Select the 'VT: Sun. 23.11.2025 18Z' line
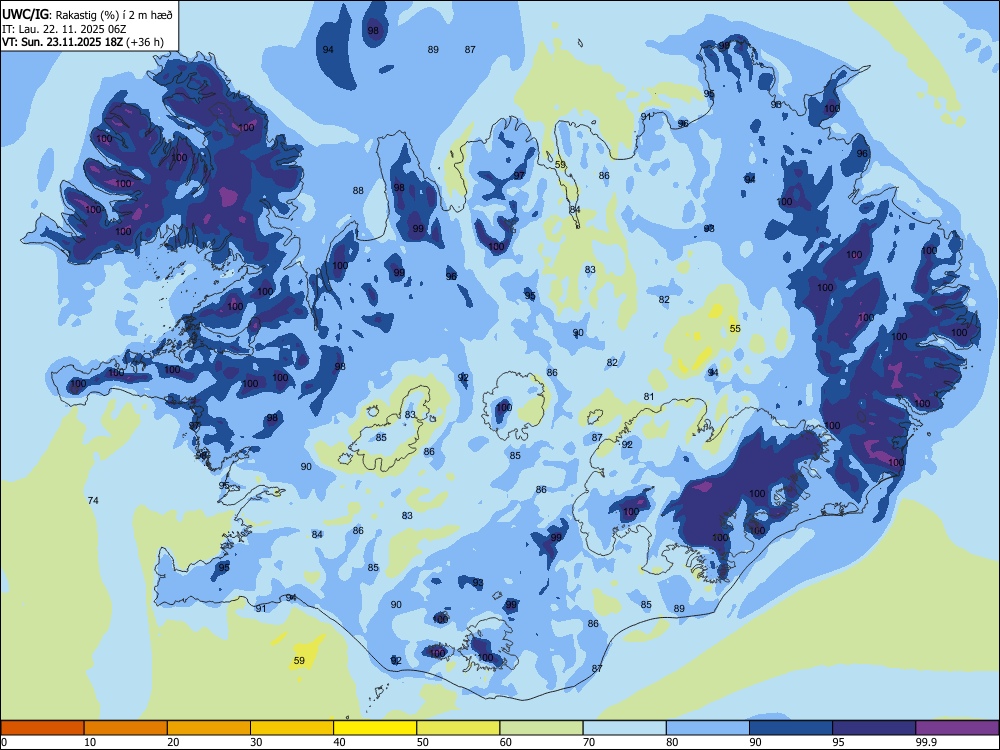 click(x=62, y=42)
